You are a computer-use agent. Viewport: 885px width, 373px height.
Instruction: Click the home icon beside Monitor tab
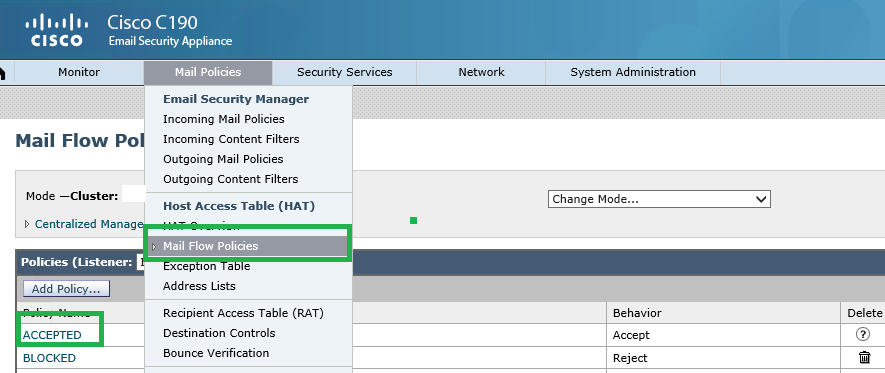click(2, 72)
